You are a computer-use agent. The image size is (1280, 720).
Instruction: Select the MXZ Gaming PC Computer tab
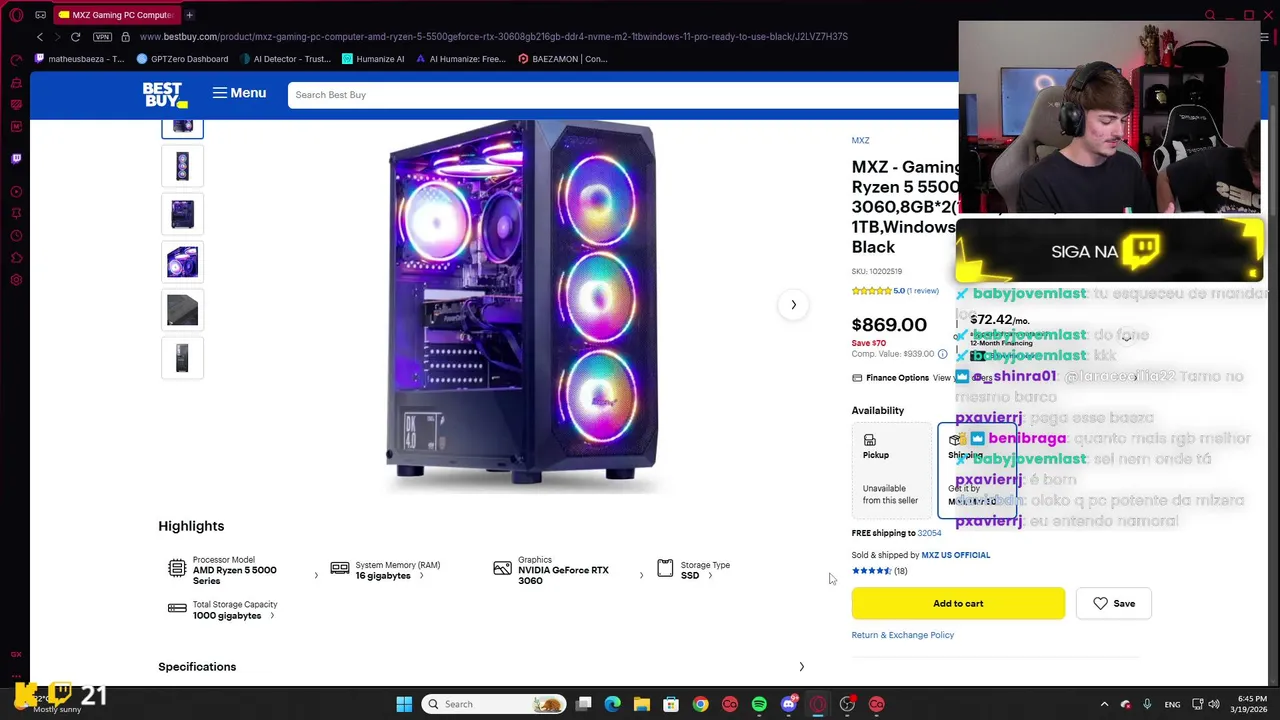point(116,15)
